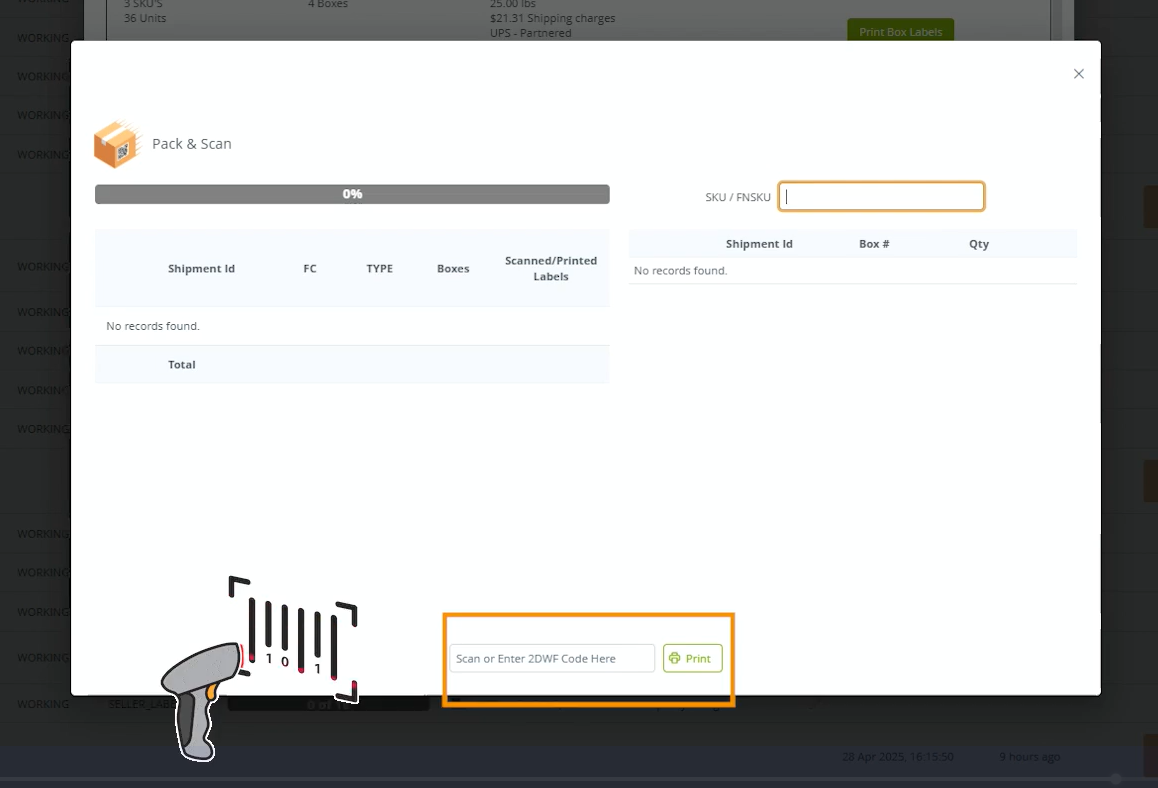
Task: Click the Total row in the left table
Action: [x=182, y=364]
